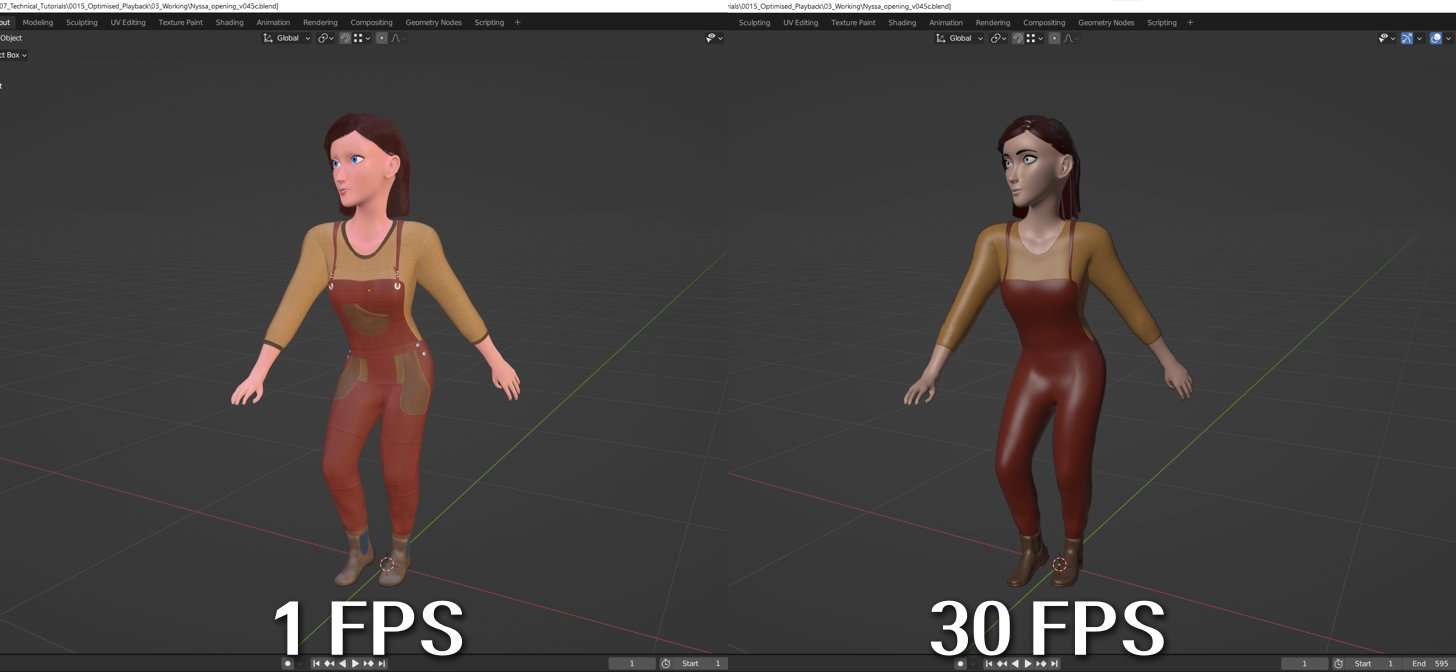Open Animation tab in right window

(946, 22)
